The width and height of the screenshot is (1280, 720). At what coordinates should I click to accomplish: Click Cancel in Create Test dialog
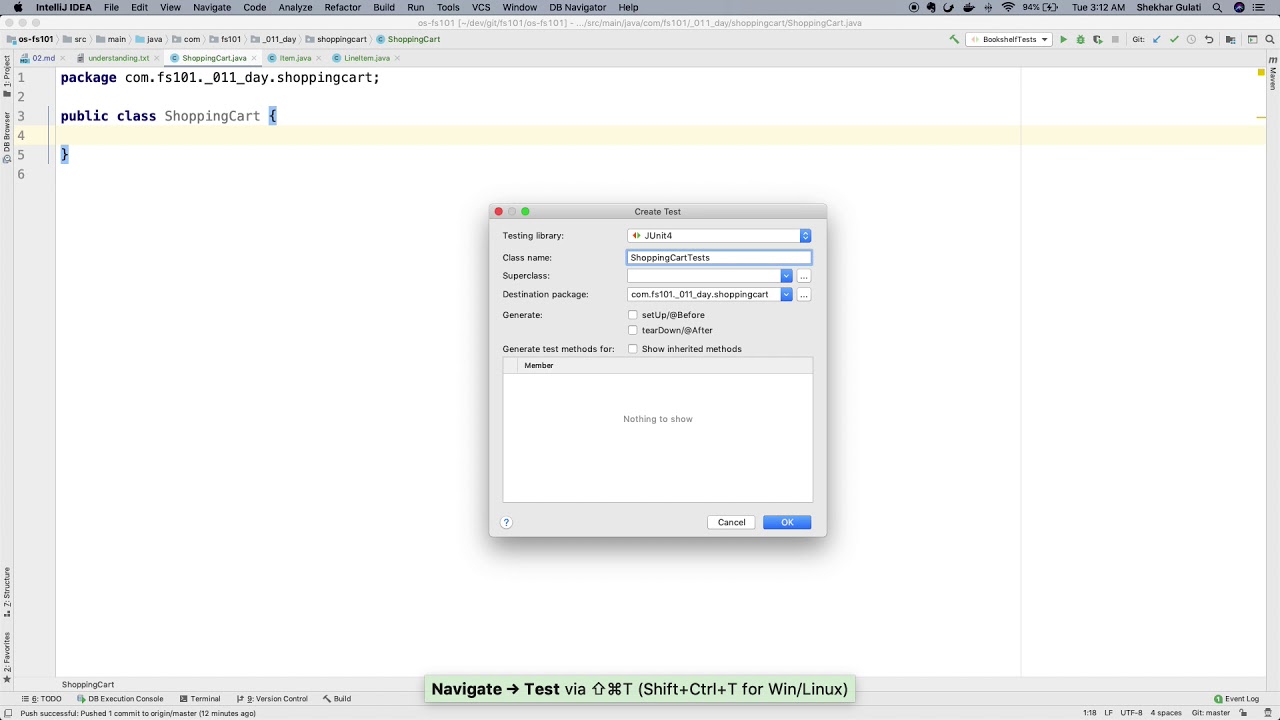(x=731, y=522)
